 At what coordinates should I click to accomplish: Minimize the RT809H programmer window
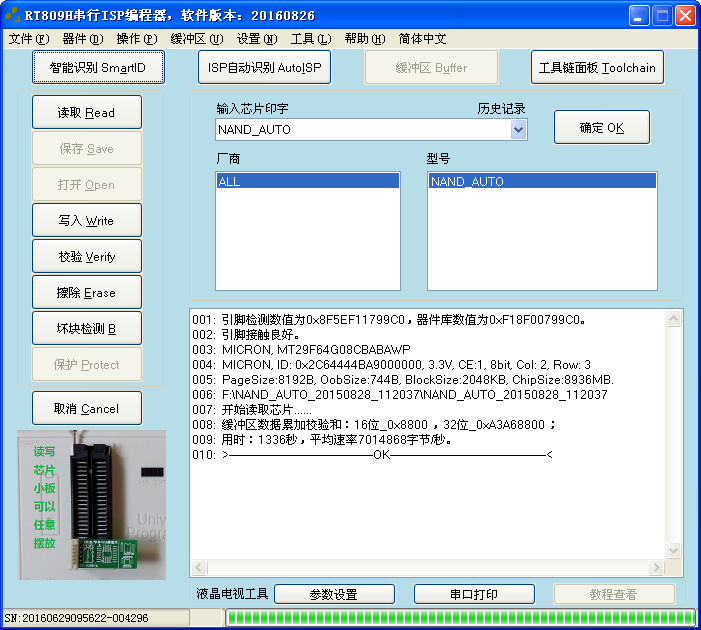tap(639, 16)
